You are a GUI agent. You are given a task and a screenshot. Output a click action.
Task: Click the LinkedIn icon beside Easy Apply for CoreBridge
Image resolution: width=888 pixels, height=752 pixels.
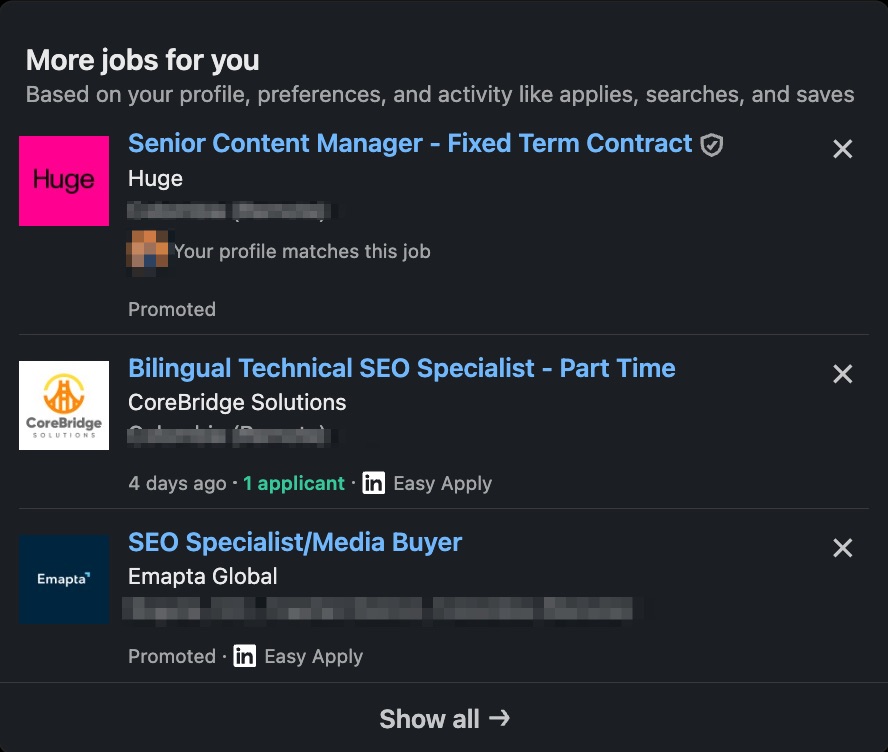click(x=373, y=483)
